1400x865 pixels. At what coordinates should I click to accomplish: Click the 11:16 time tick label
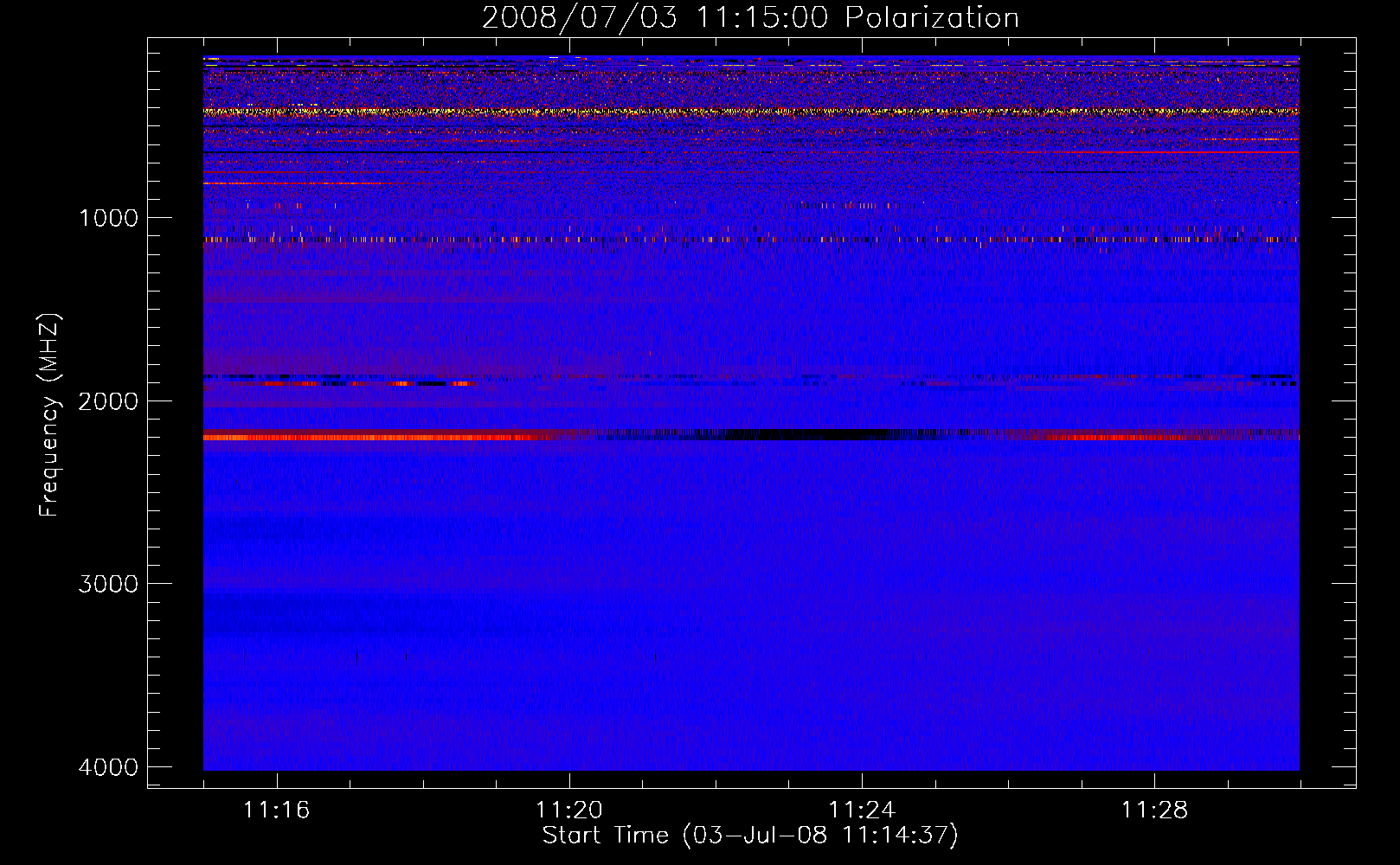[x=276, y=811]
